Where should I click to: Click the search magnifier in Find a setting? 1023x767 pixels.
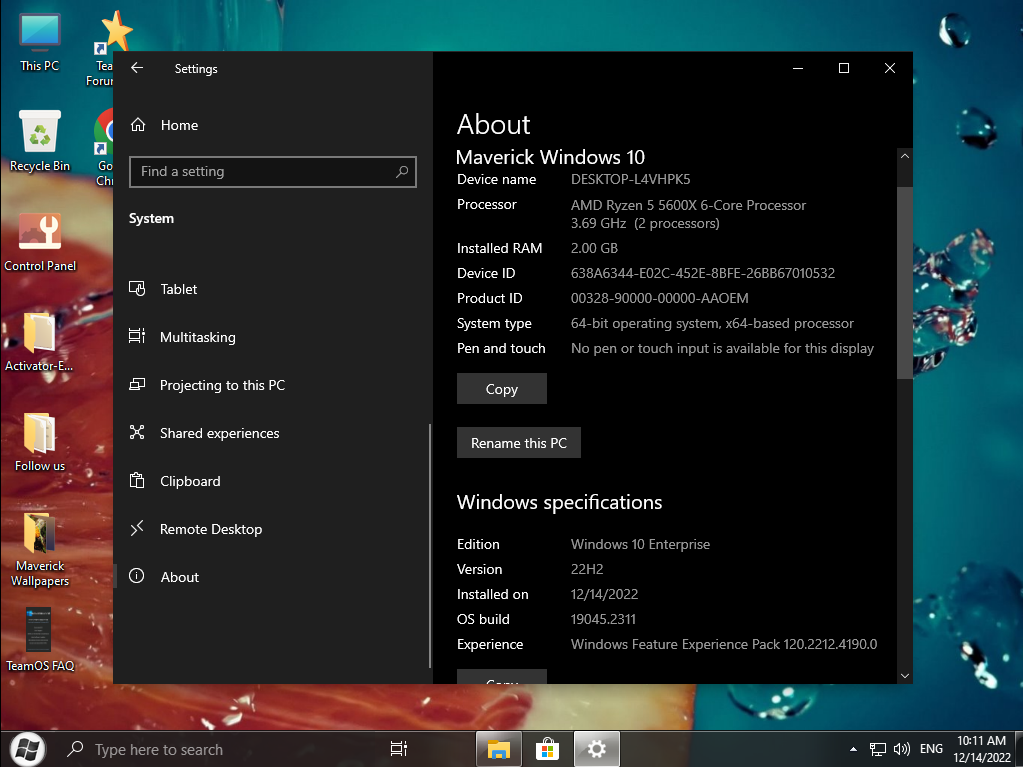click(402, 172)
